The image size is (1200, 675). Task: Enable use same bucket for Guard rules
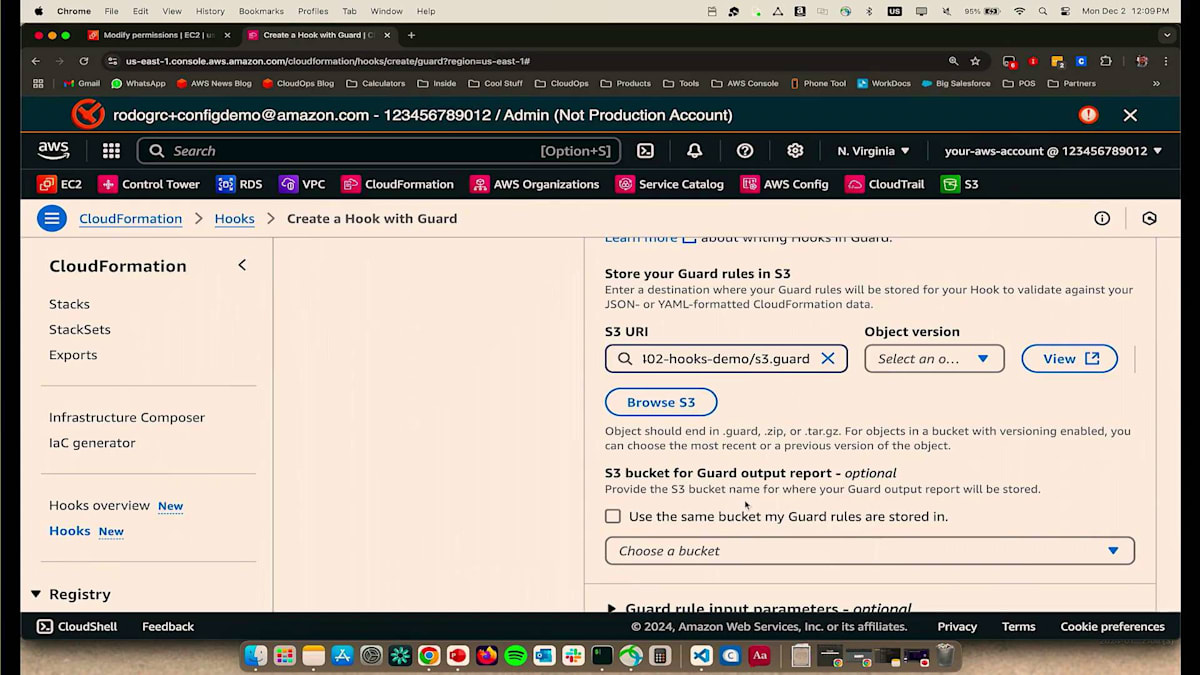tap(613, 517)
